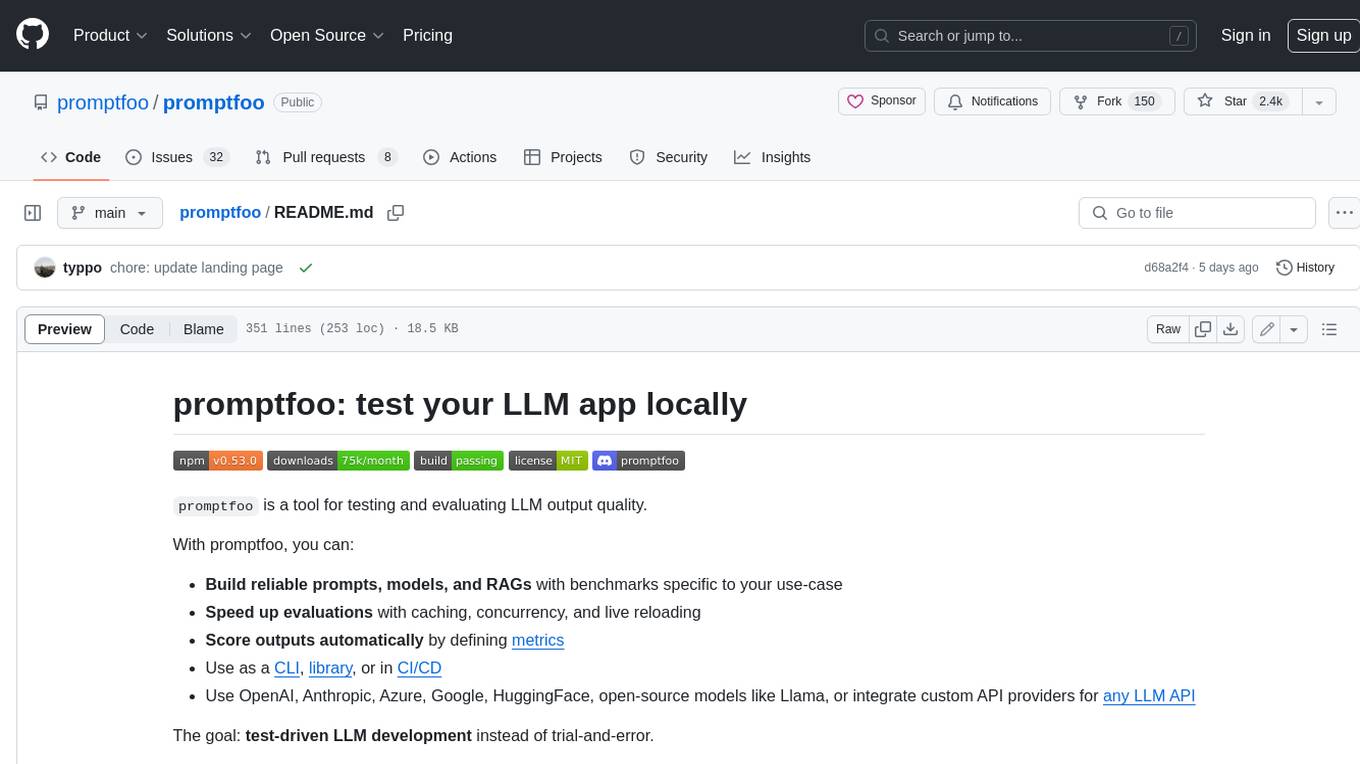Open the Actions tab
1360x764 pixels.
[x=459, y=157]
